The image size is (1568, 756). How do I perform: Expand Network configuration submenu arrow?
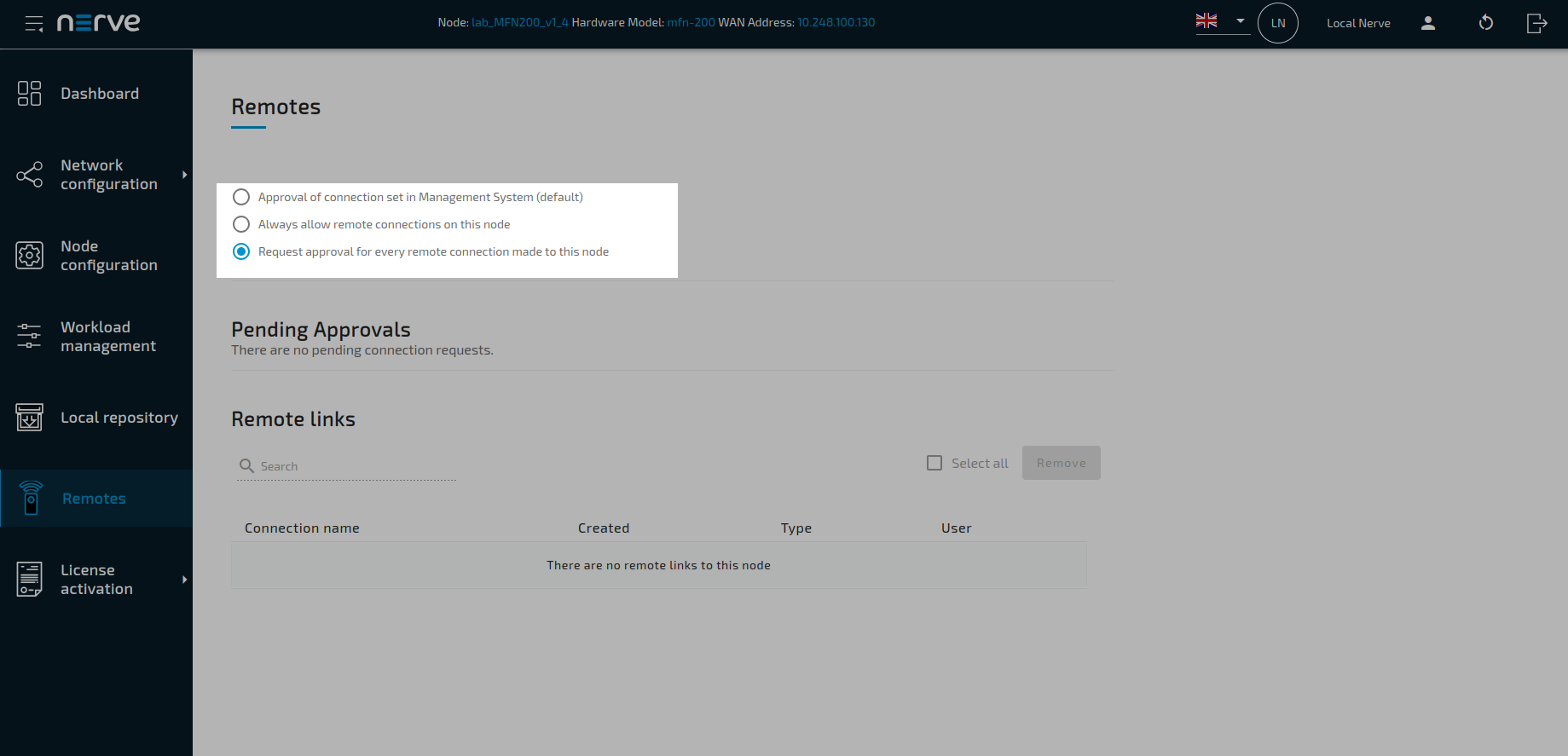[184, 175]
